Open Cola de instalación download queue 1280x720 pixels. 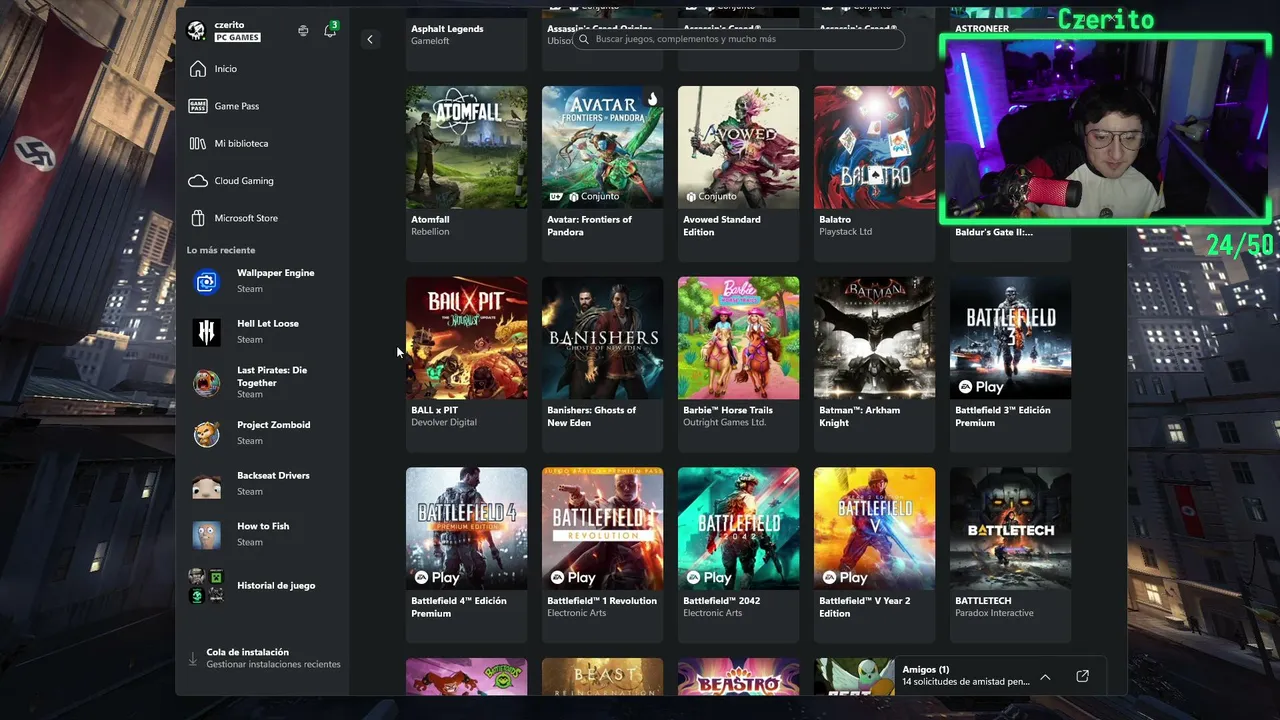tap(265, 658)
